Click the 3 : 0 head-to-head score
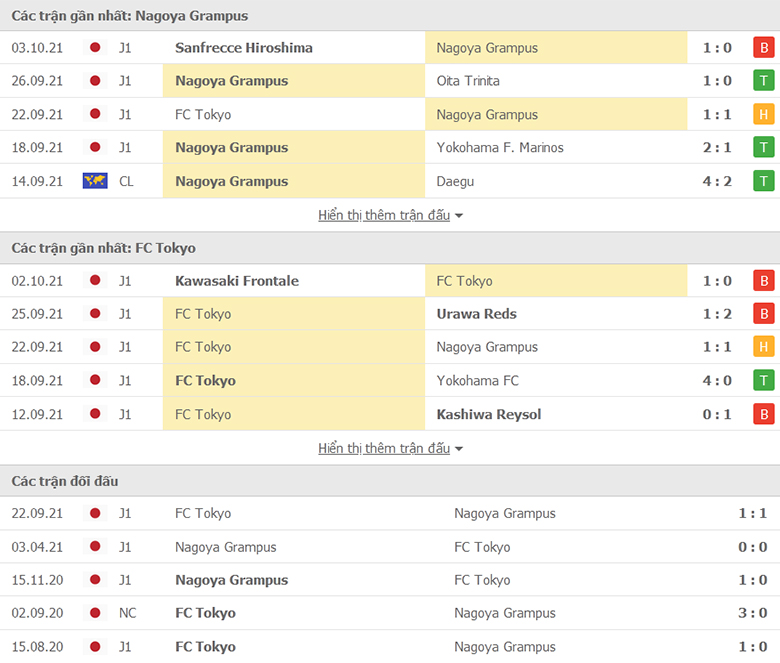The image size is (780, 663). 753,613
